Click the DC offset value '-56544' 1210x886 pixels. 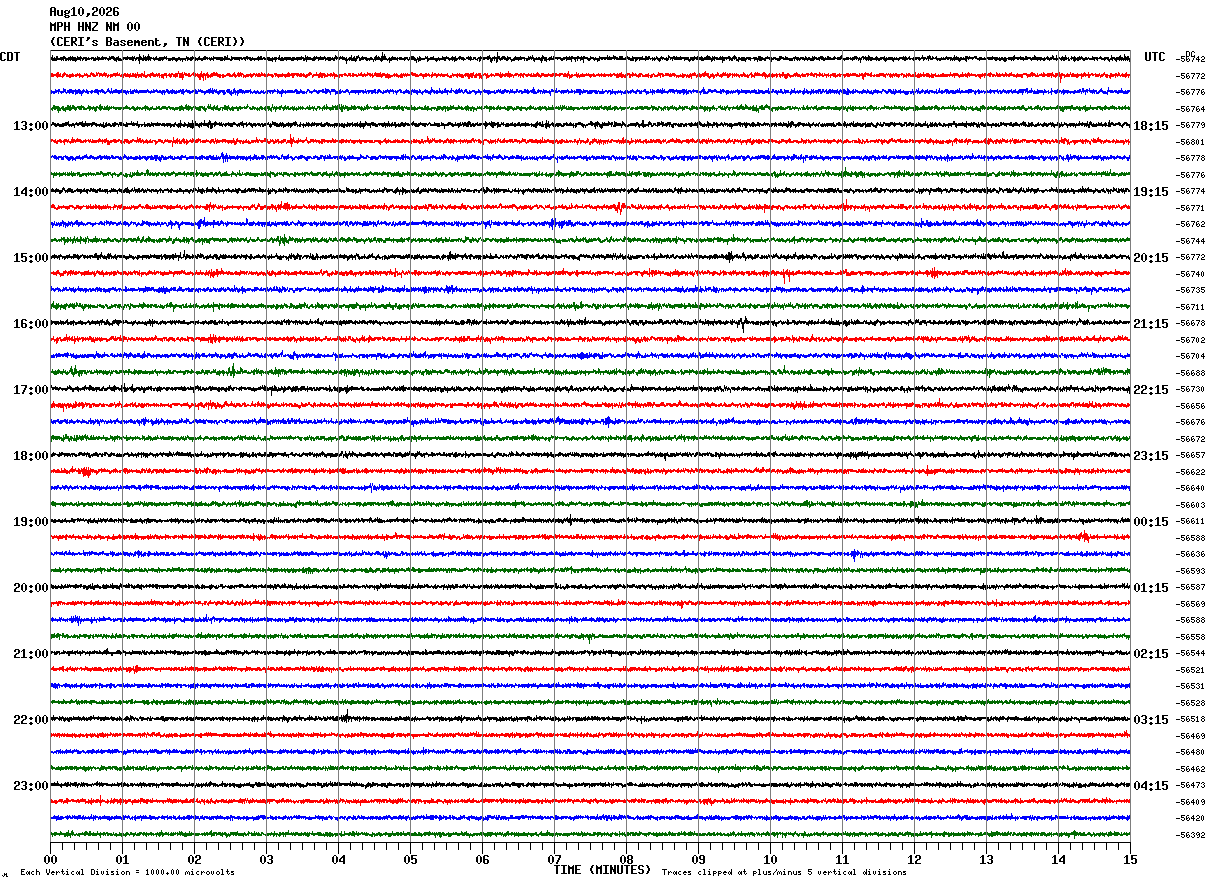point(1191,654)
